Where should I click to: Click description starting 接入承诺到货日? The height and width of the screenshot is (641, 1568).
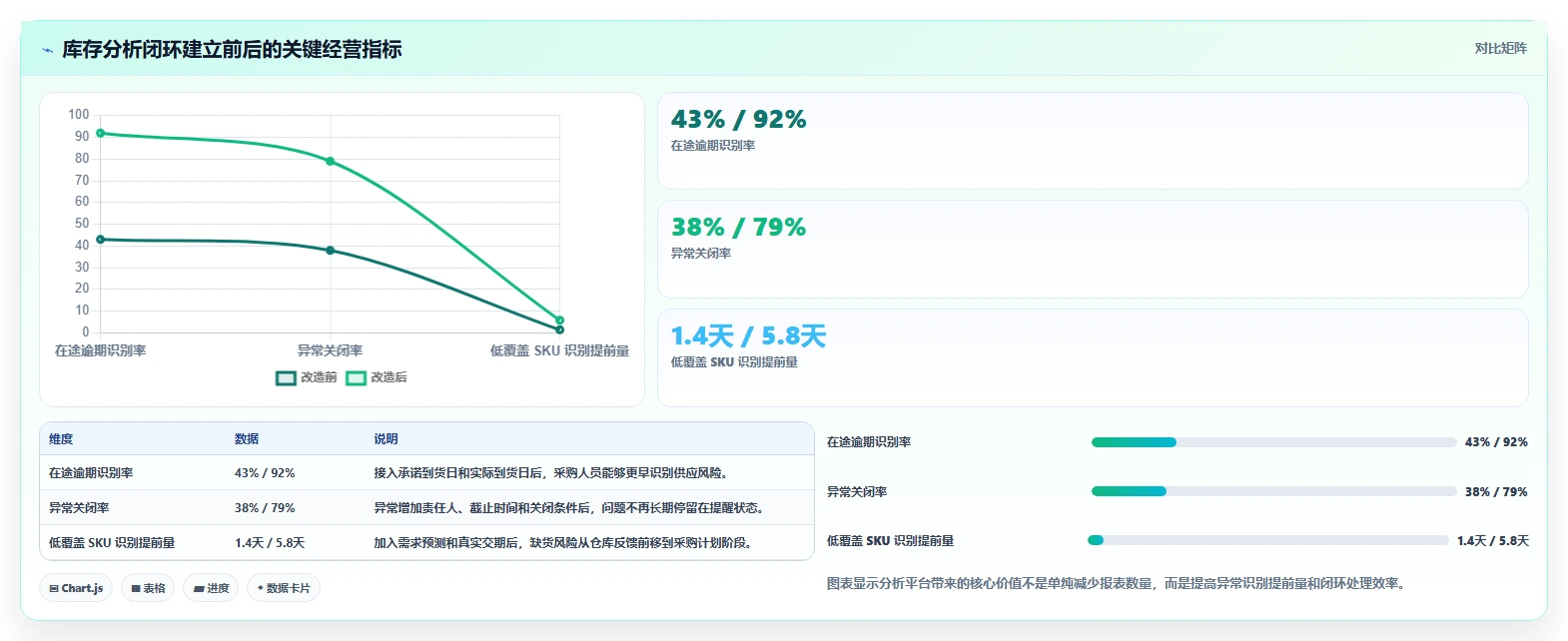click(x=553, y=473)
